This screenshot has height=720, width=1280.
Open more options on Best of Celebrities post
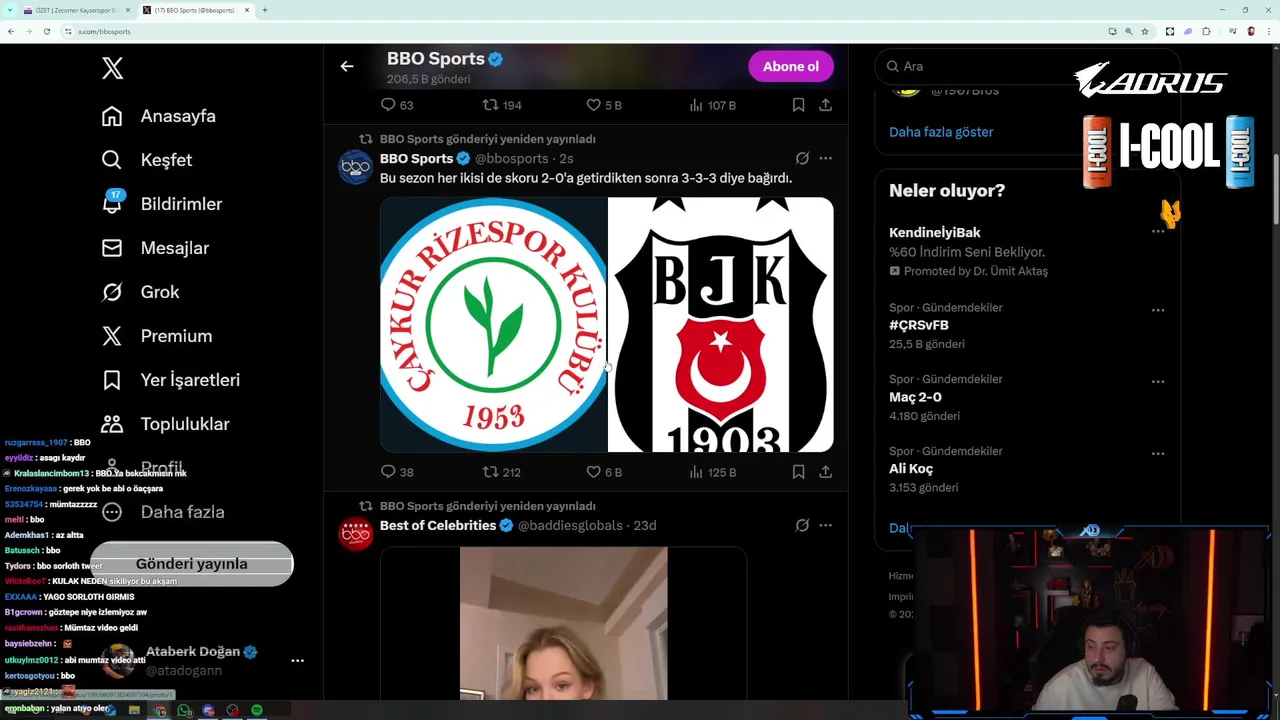click(825, 525)
